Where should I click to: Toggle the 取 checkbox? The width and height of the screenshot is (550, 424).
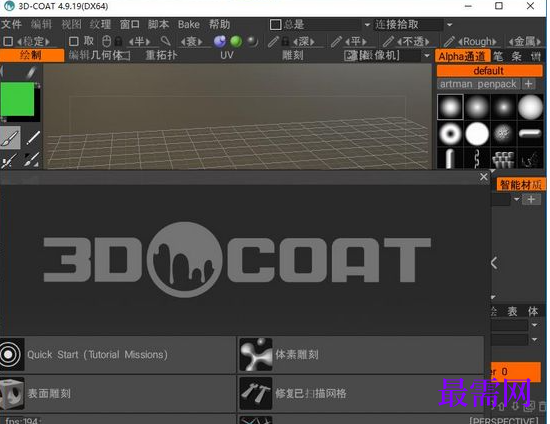click(73, 41)
